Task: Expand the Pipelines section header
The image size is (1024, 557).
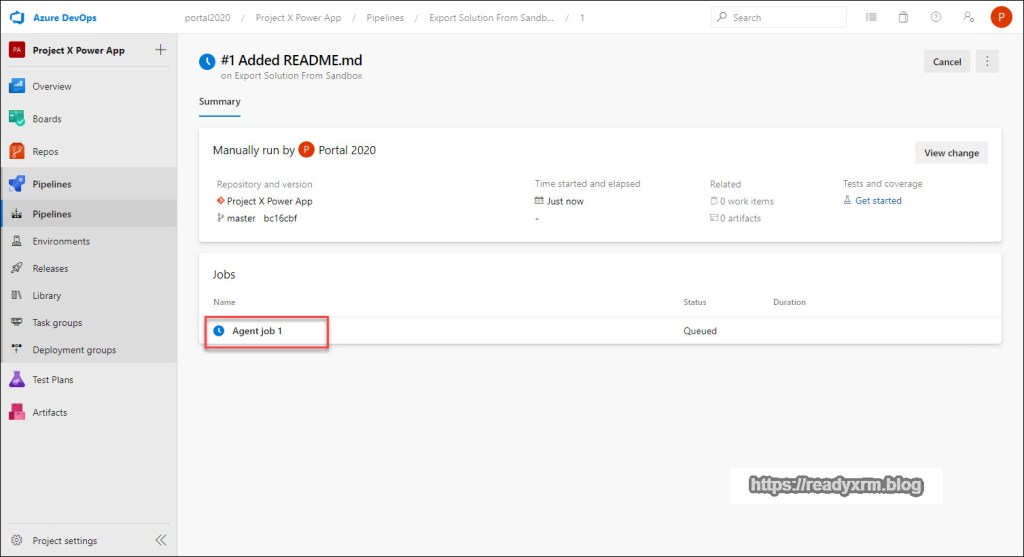Action: (52, 184)
